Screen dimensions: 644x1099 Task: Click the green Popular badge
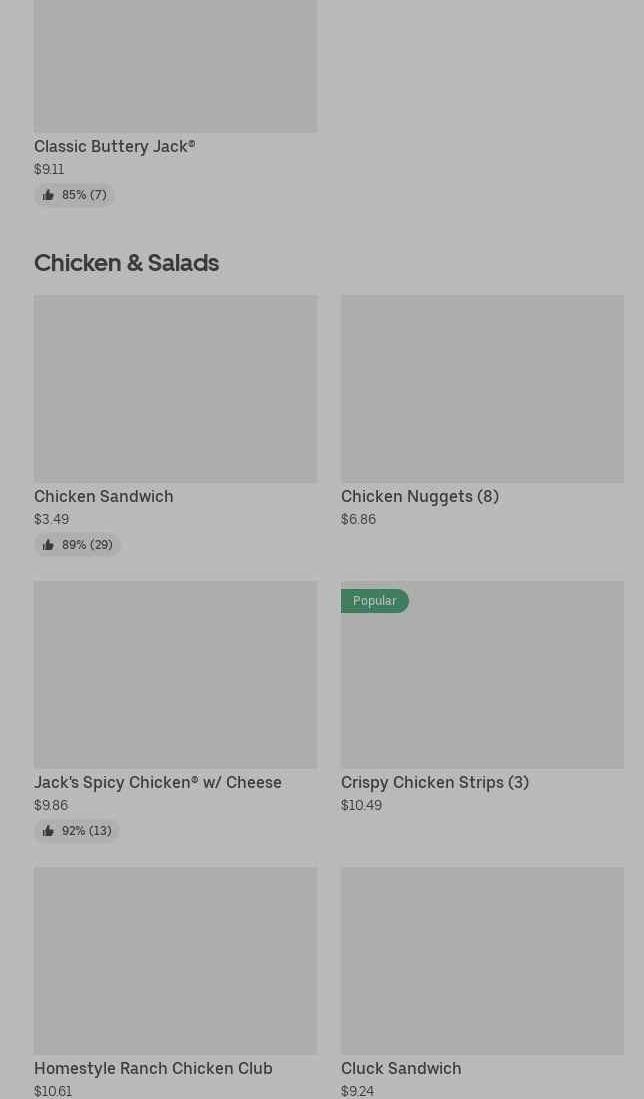coord(375,600)
